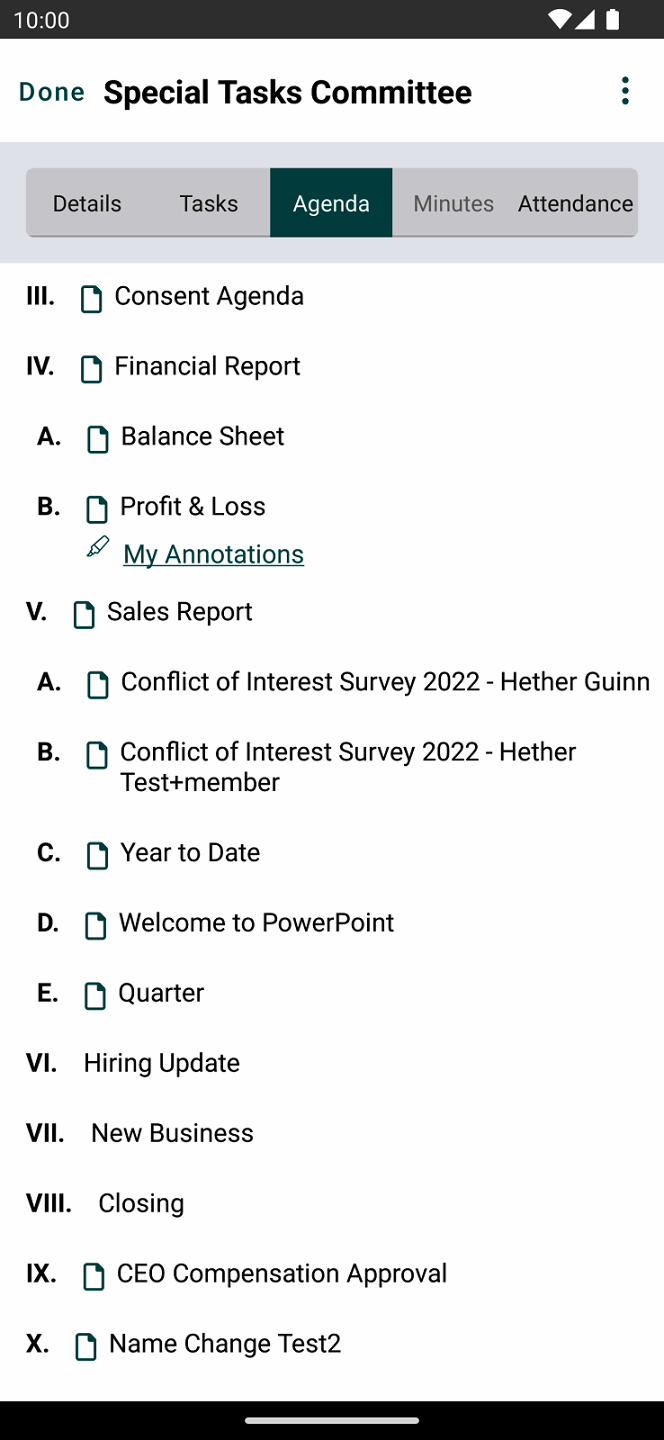The height and width of the screenshot is (1440, 664).
Task: Switch to the Details tab
Action: point(87,203)
